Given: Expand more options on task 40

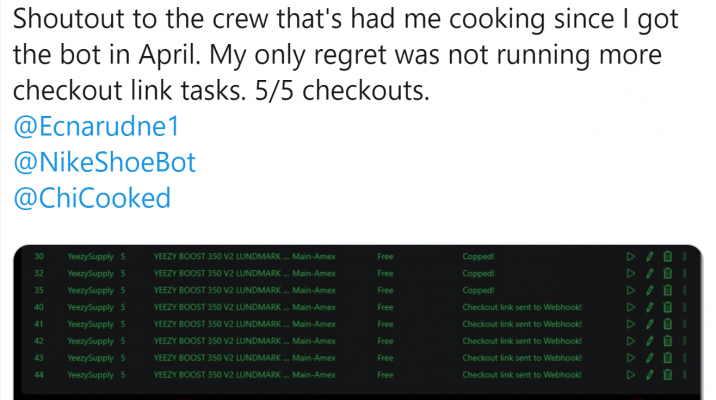Looking at the screenshot, I should pos(684,308).
